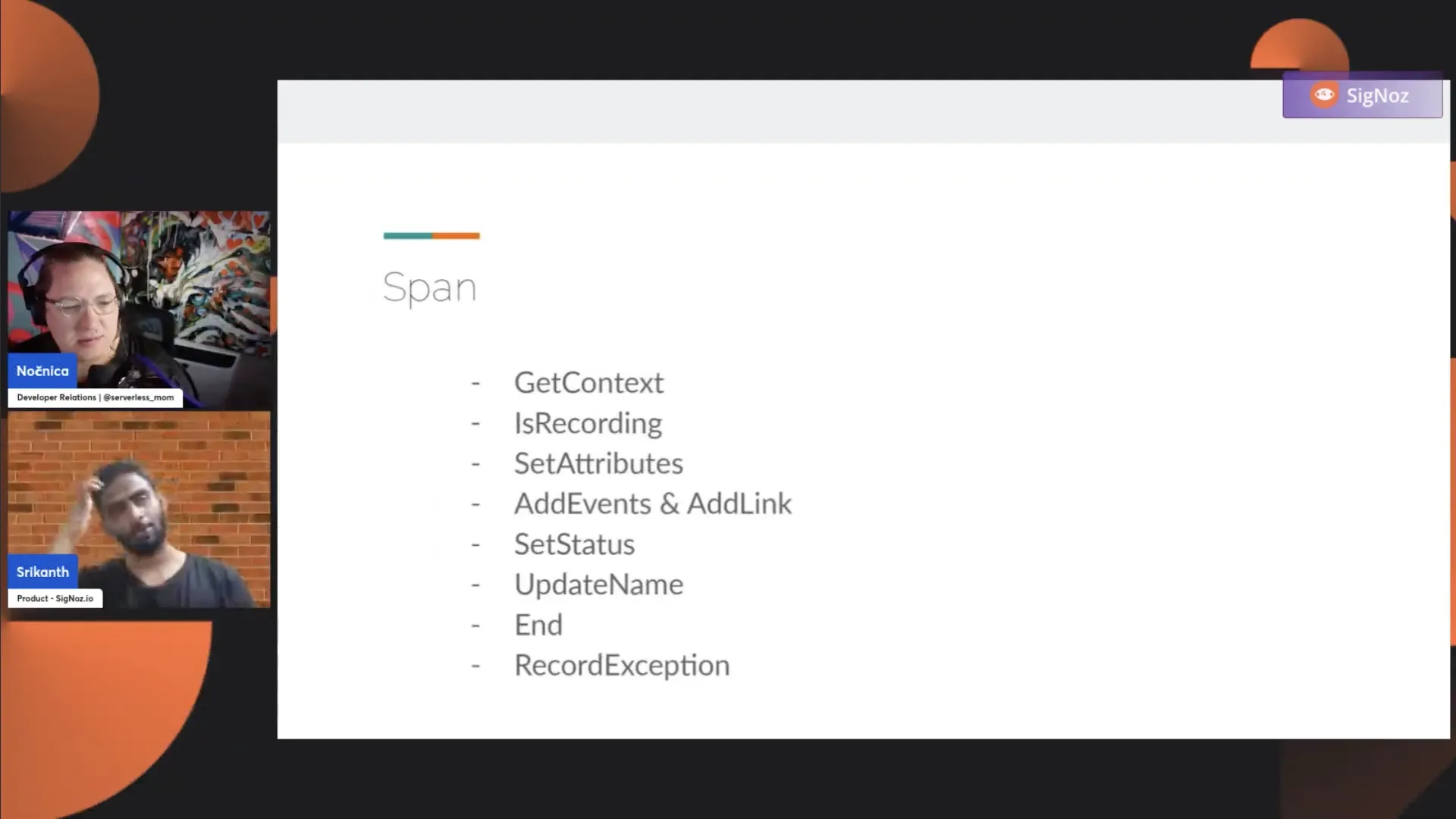Click the 'IsRecording' list item

tap(588, 424)
